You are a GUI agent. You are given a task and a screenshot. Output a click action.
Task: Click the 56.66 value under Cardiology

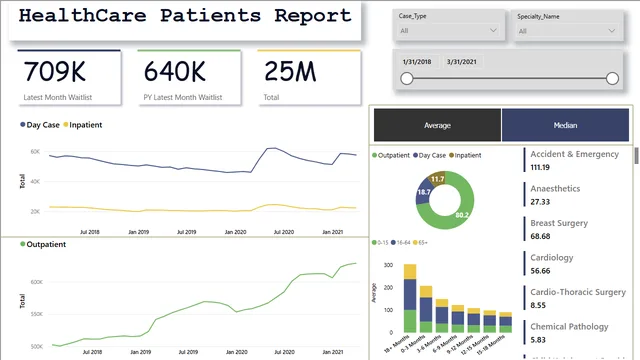540,271
